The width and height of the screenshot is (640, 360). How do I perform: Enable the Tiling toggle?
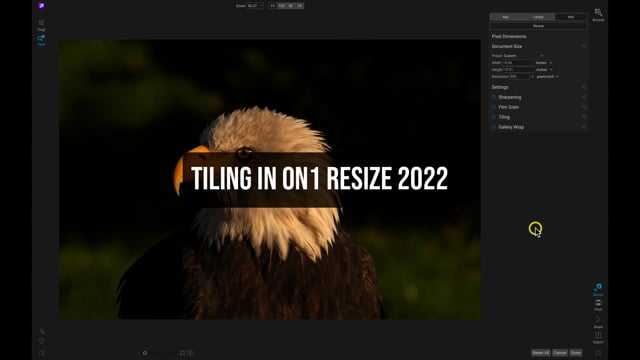click(493, 117)
